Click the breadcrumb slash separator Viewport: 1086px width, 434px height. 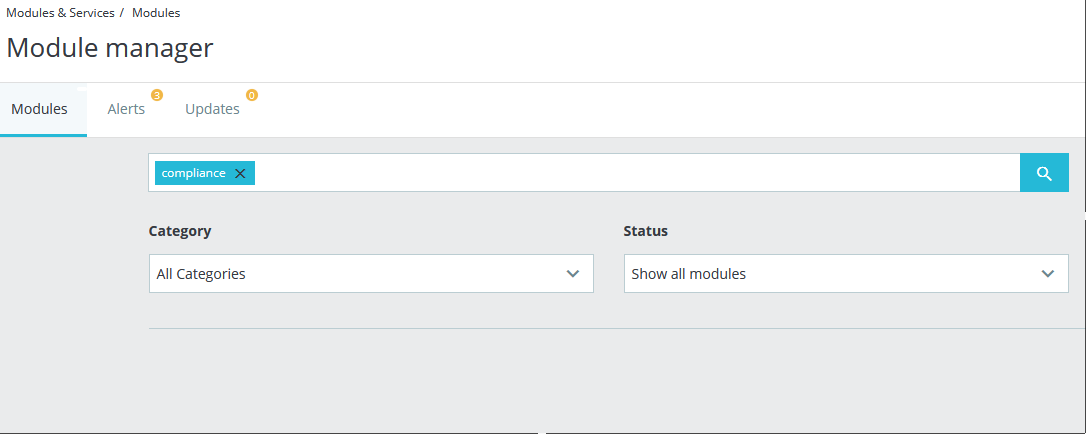[121, 13]
